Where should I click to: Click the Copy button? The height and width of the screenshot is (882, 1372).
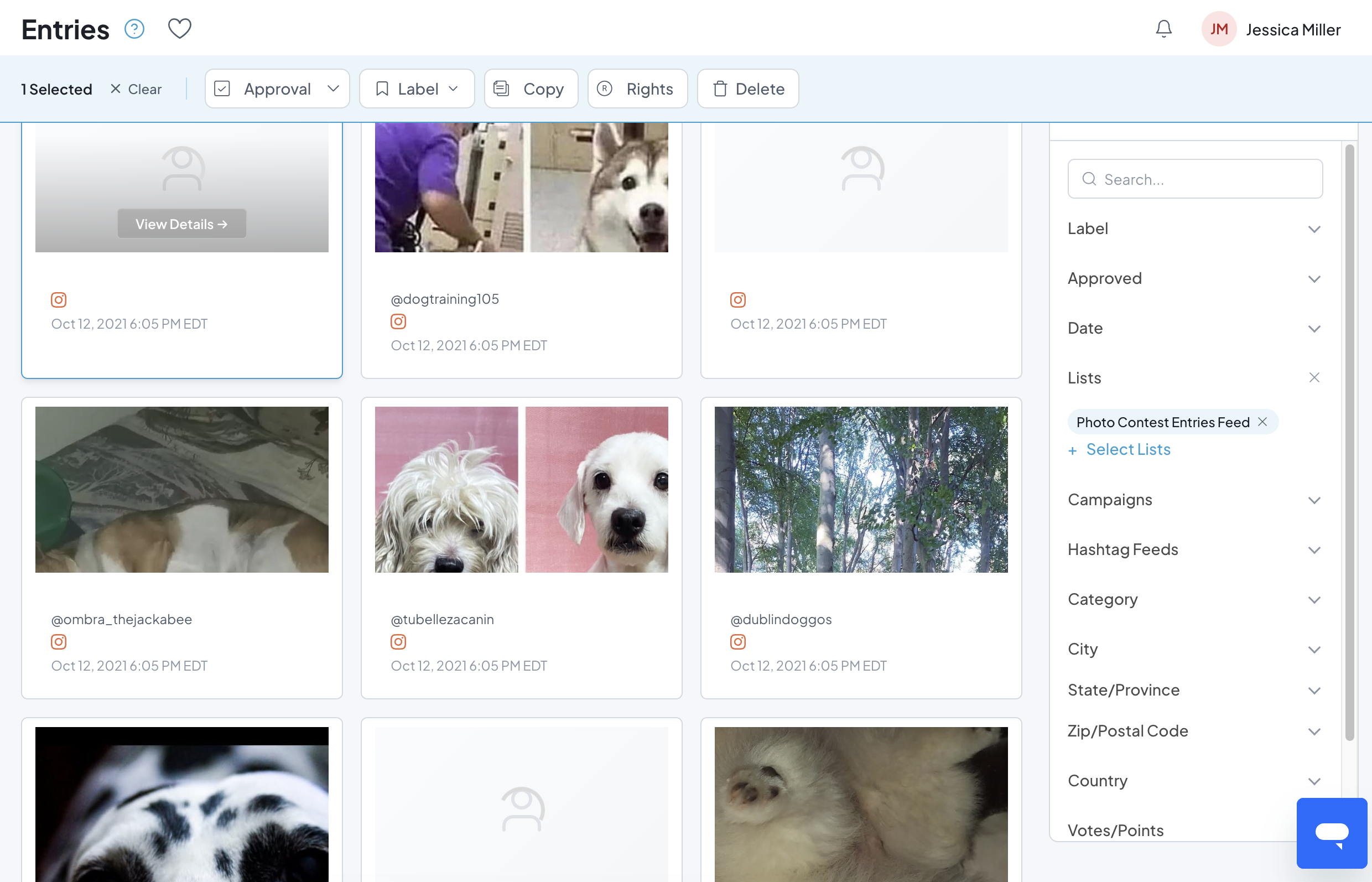531,89
